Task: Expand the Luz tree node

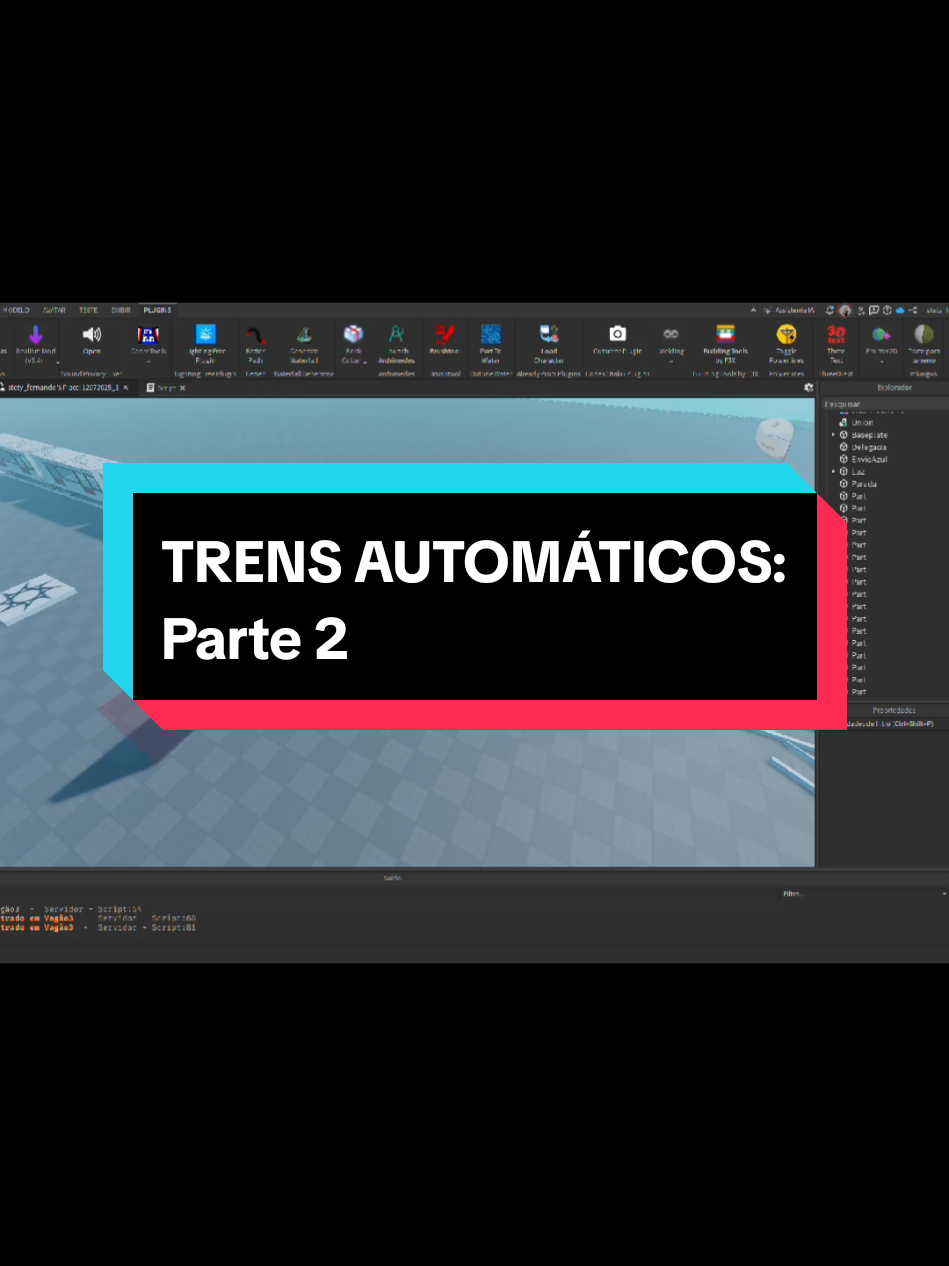Action: 833,471
